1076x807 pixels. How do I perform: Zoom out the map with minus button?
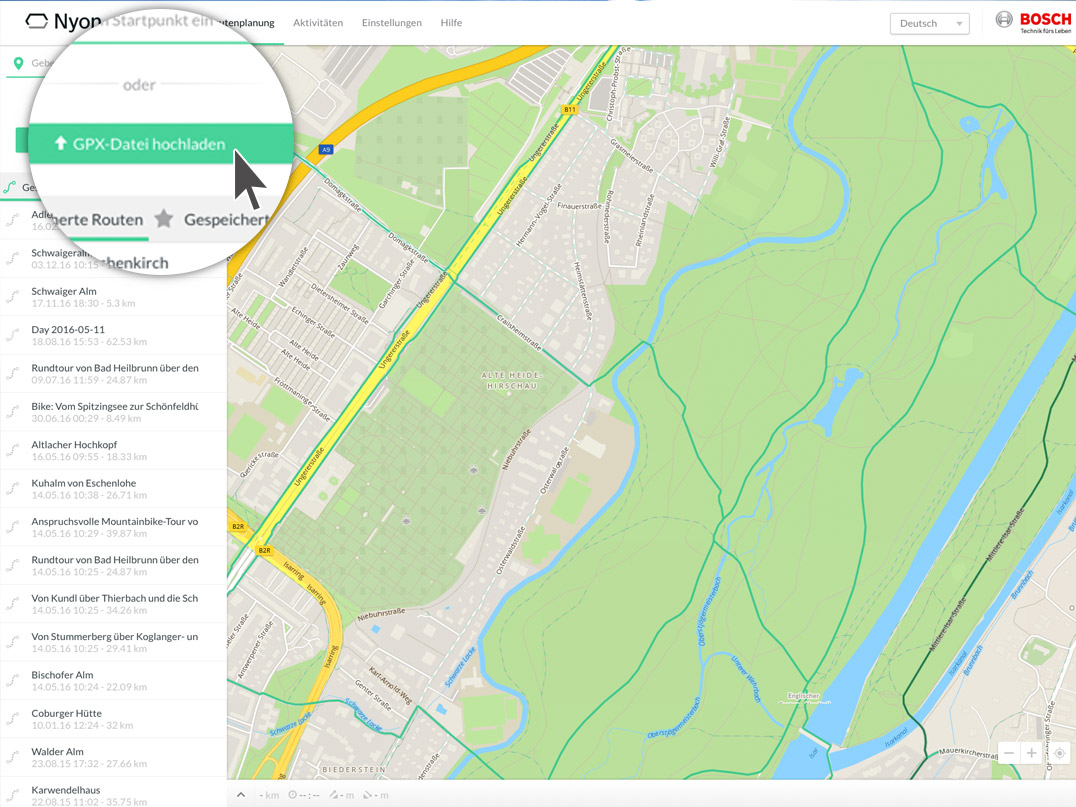click(1009, 753)
